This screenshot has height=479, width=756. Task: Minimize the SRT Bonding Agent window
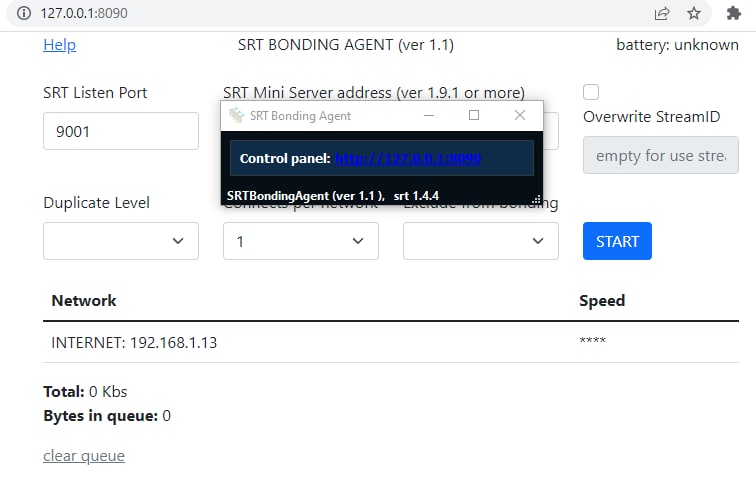tap(429, 115)
